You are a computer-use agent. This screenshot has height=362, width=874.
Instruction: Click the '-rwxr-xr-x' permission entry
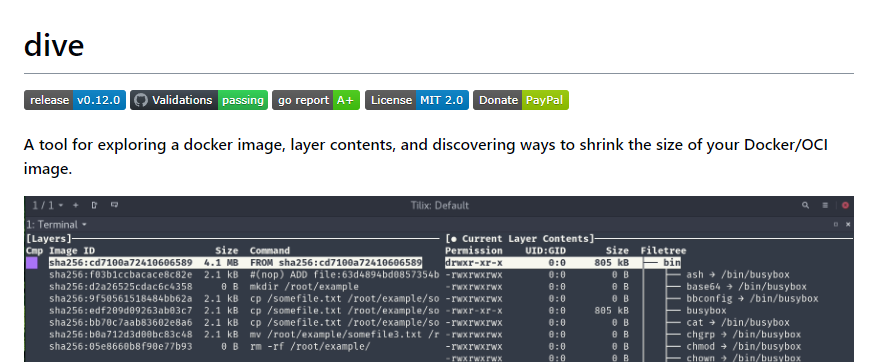coord(474,311)
